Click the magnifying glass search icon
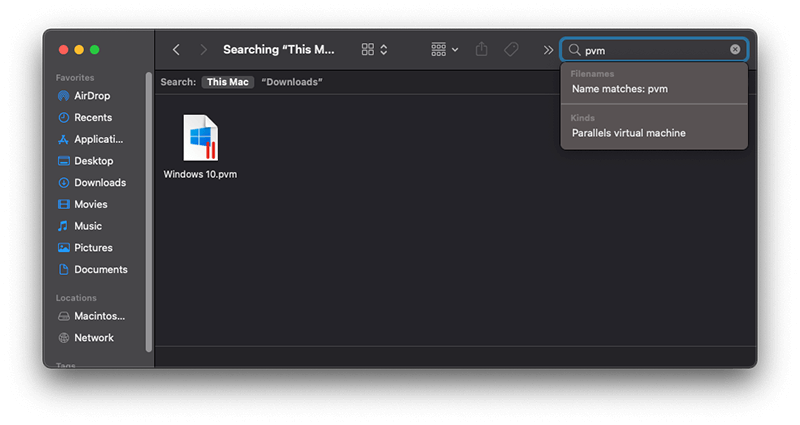 (x=574, y=49)
